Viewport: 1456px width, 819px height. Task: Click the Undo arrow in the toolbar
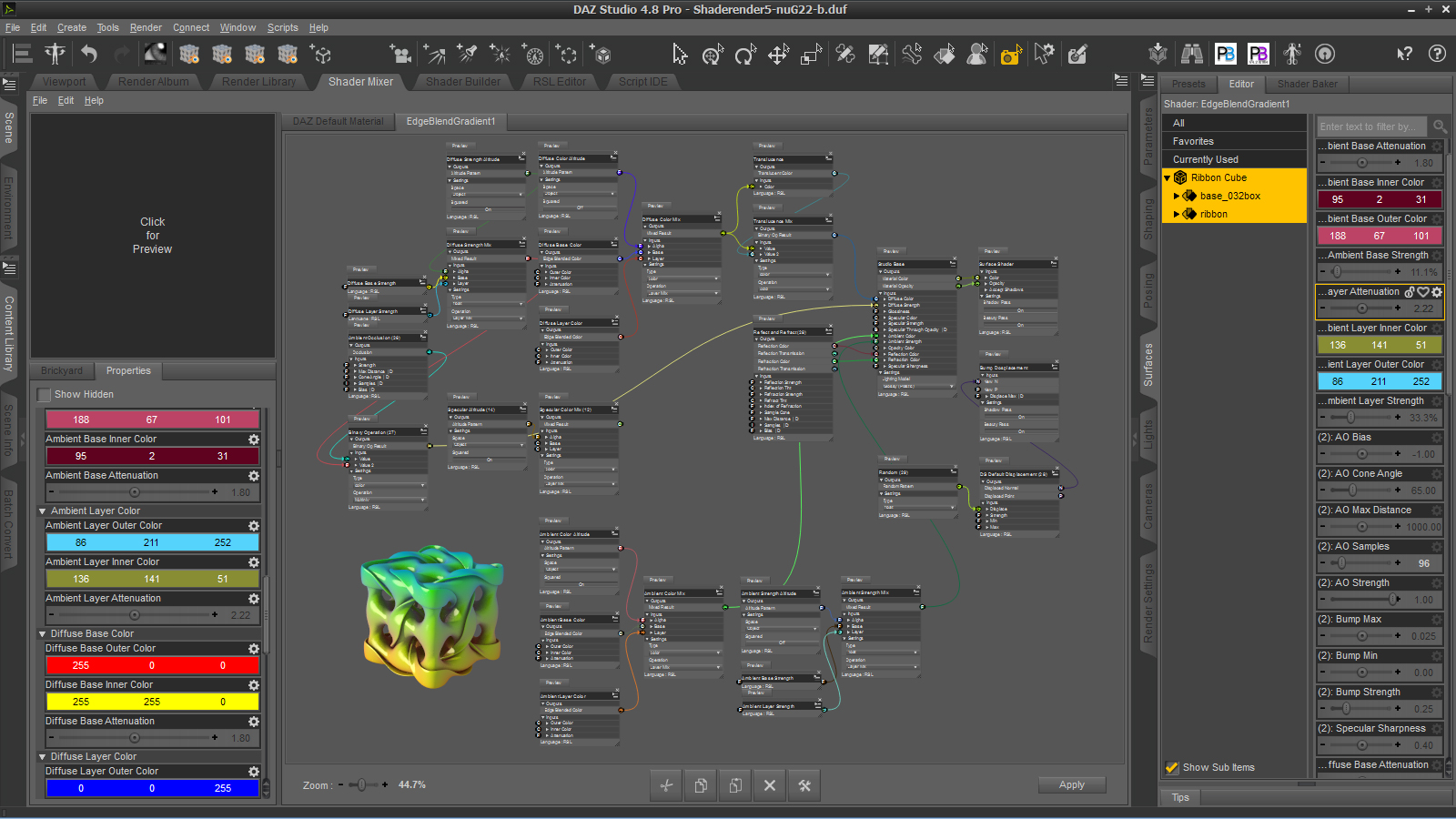click(88, 55)
